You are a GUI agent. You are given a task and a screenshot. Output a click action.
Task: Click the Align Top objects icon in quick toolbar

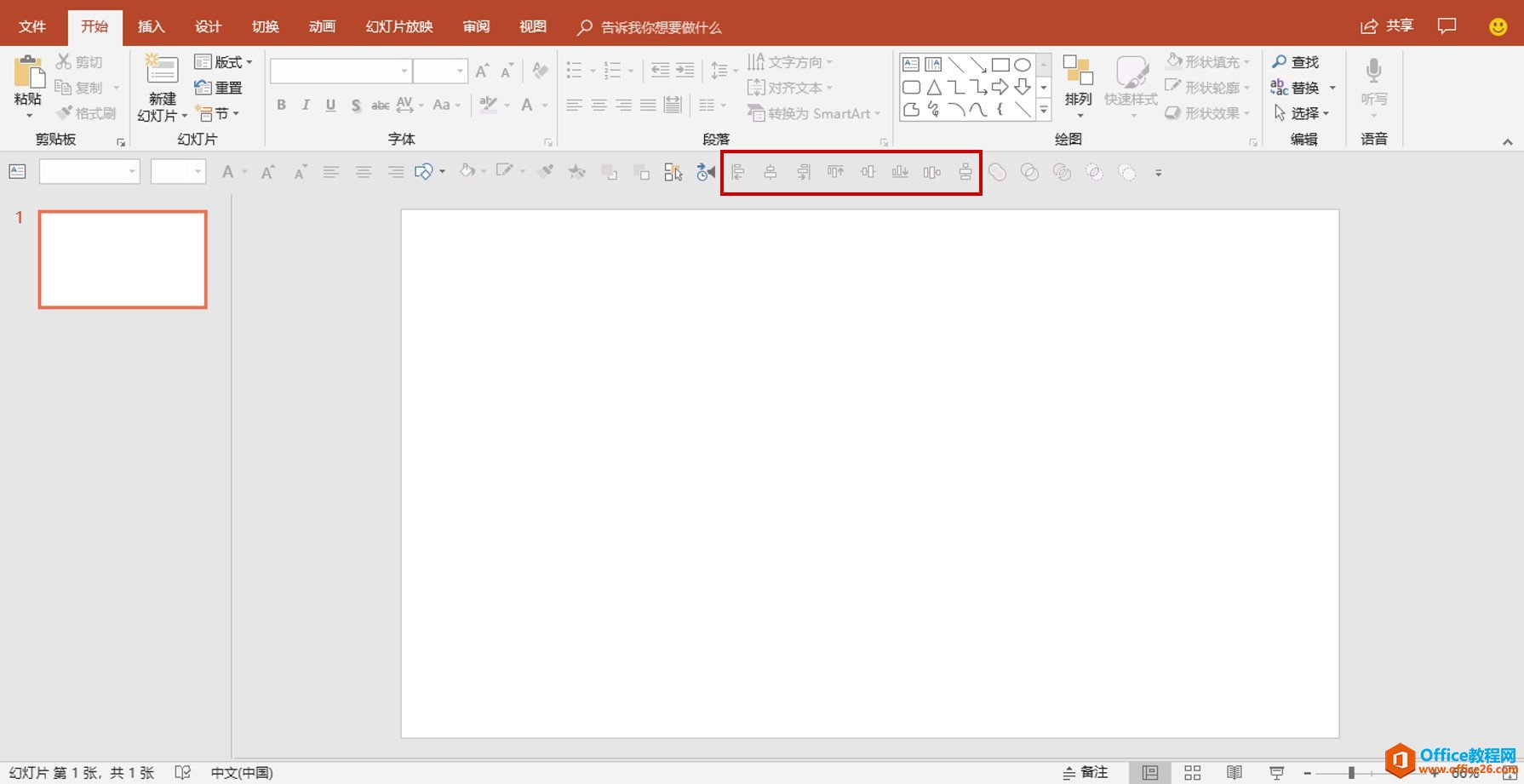click(x=835, y=173)
